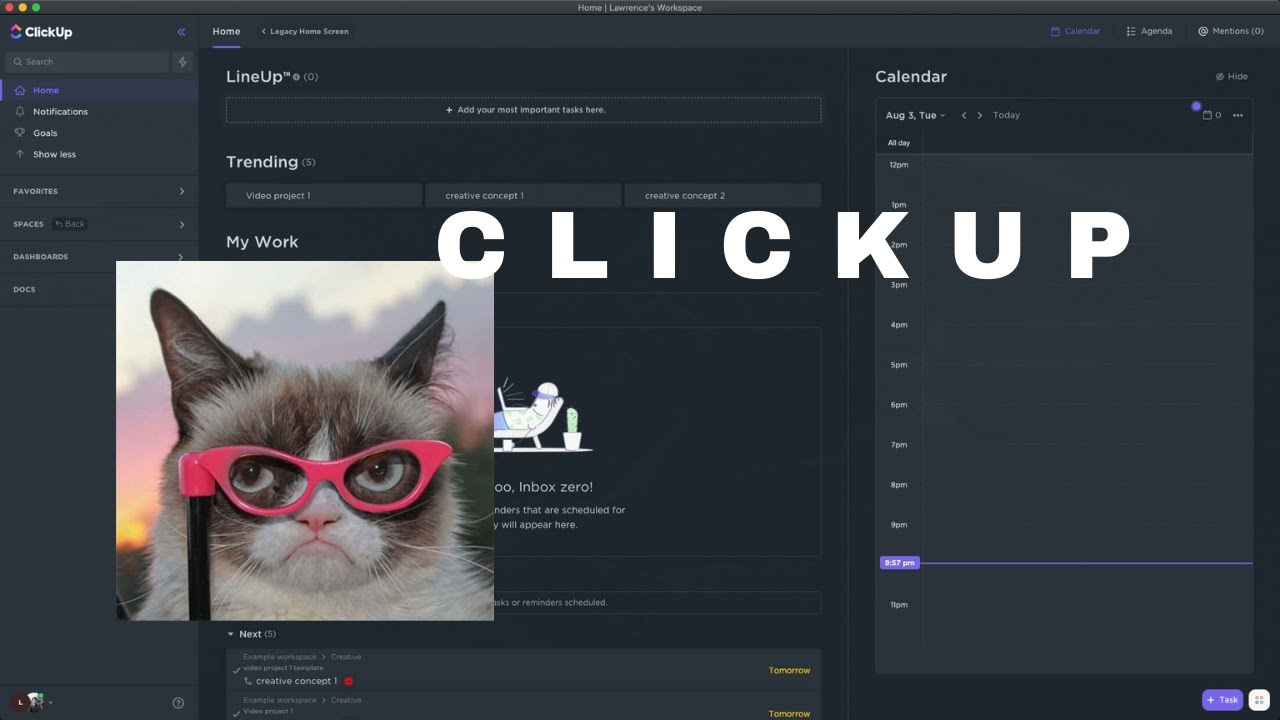
Task: Go to the next day in Calendar
Action: [x=980, y=115]
